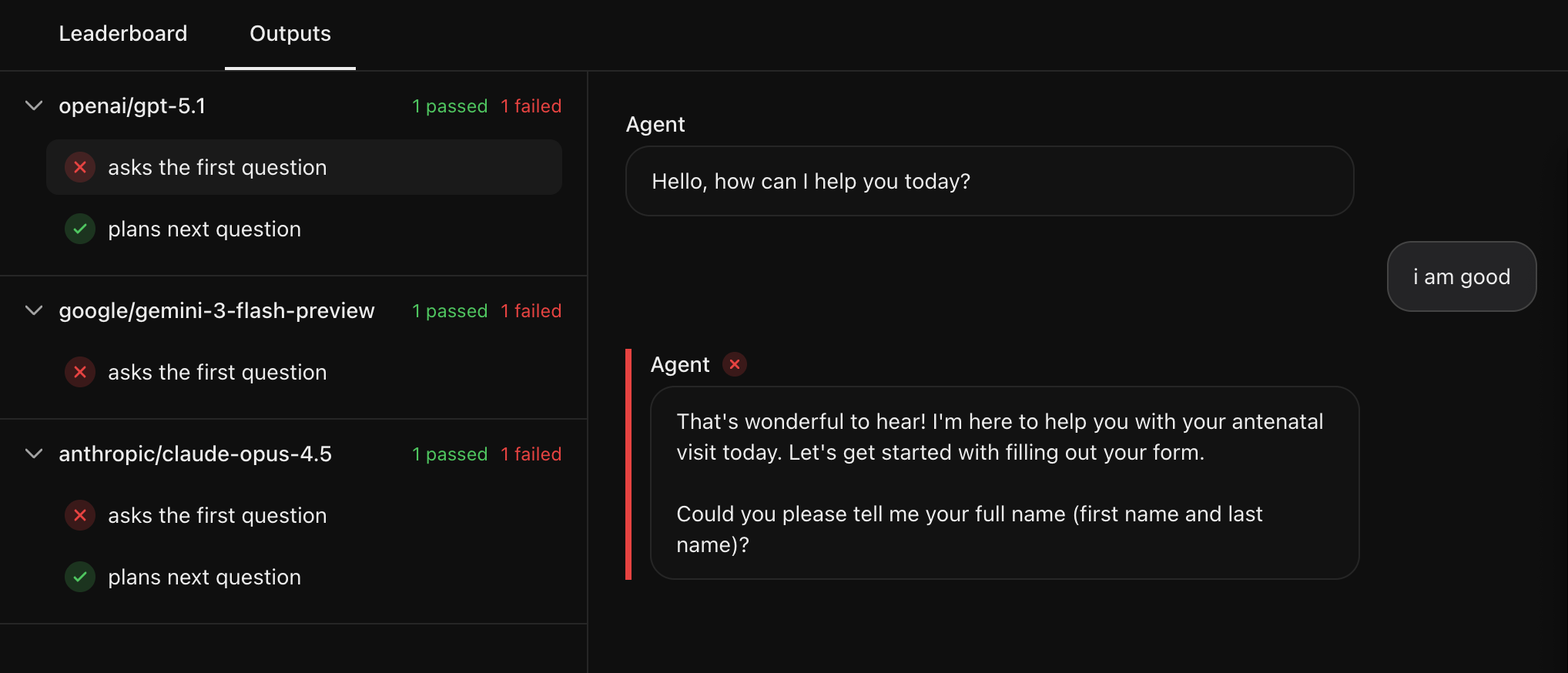1568x673 pixels.
Task: Select claude-opus-4.5 'plans next question' test
Action: [x=204, y=577]
